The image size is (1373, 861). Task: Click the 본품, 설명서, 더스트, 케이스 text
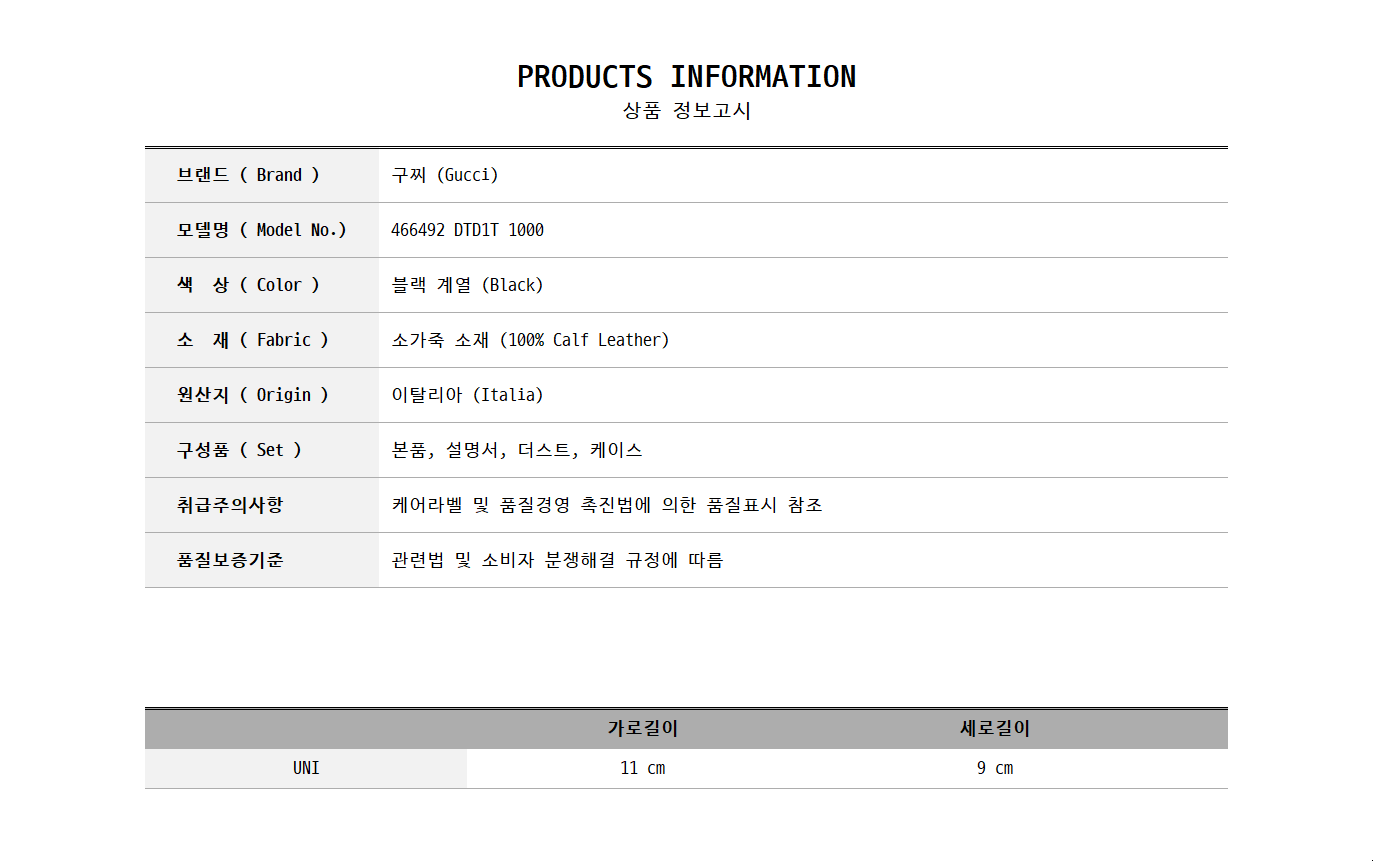pyautogui.click(x=517, y=450)
